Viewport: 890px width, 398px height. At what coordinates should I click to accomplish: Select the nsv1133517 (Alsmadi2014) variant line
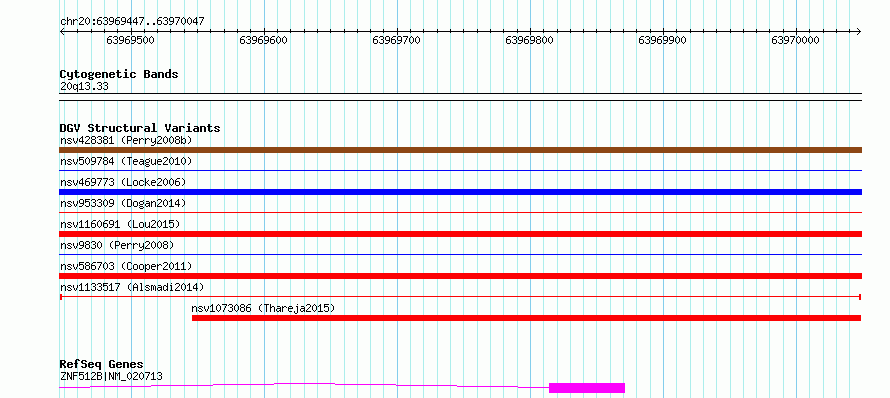(460, 296)
